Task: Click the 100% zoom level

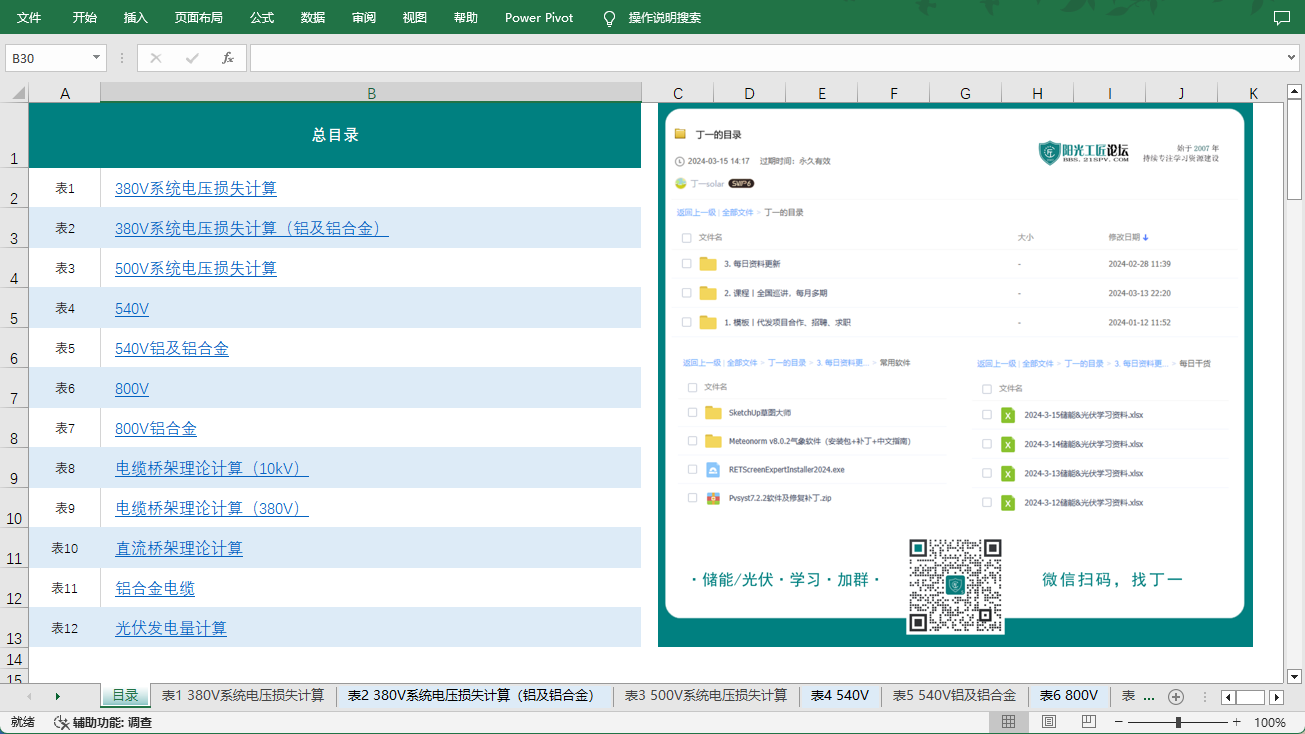Action: click(x=1270, y=722)
